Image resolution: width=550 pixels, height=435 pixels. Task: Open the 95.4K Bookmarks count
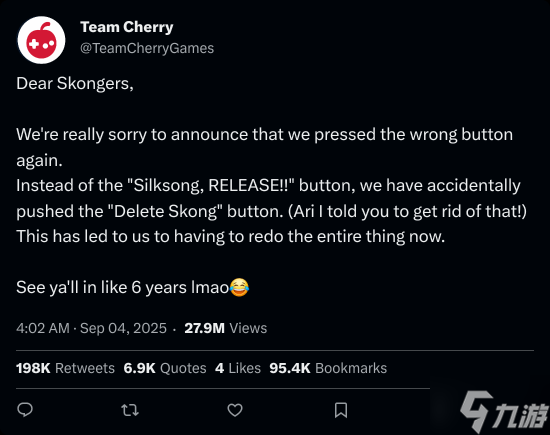pos(328,368)
